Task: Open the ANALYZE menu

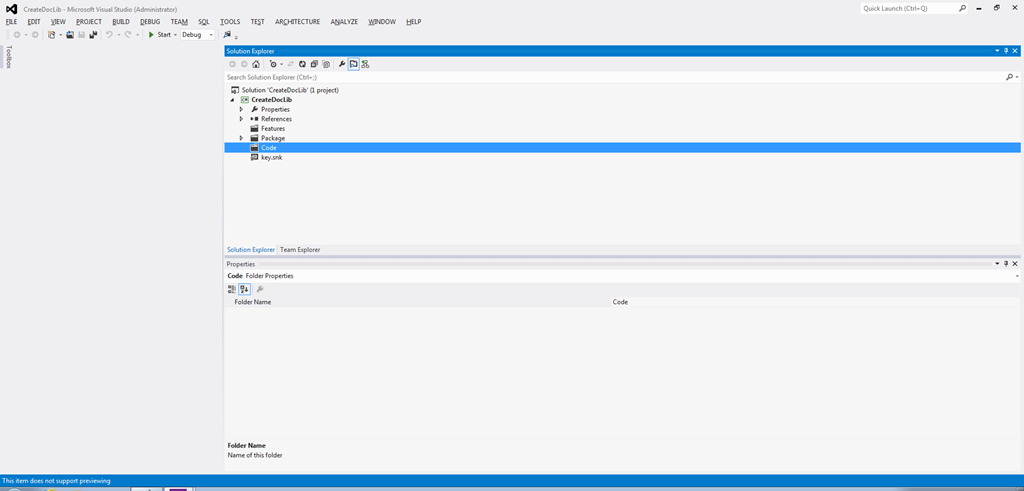Action: [344, 22]
